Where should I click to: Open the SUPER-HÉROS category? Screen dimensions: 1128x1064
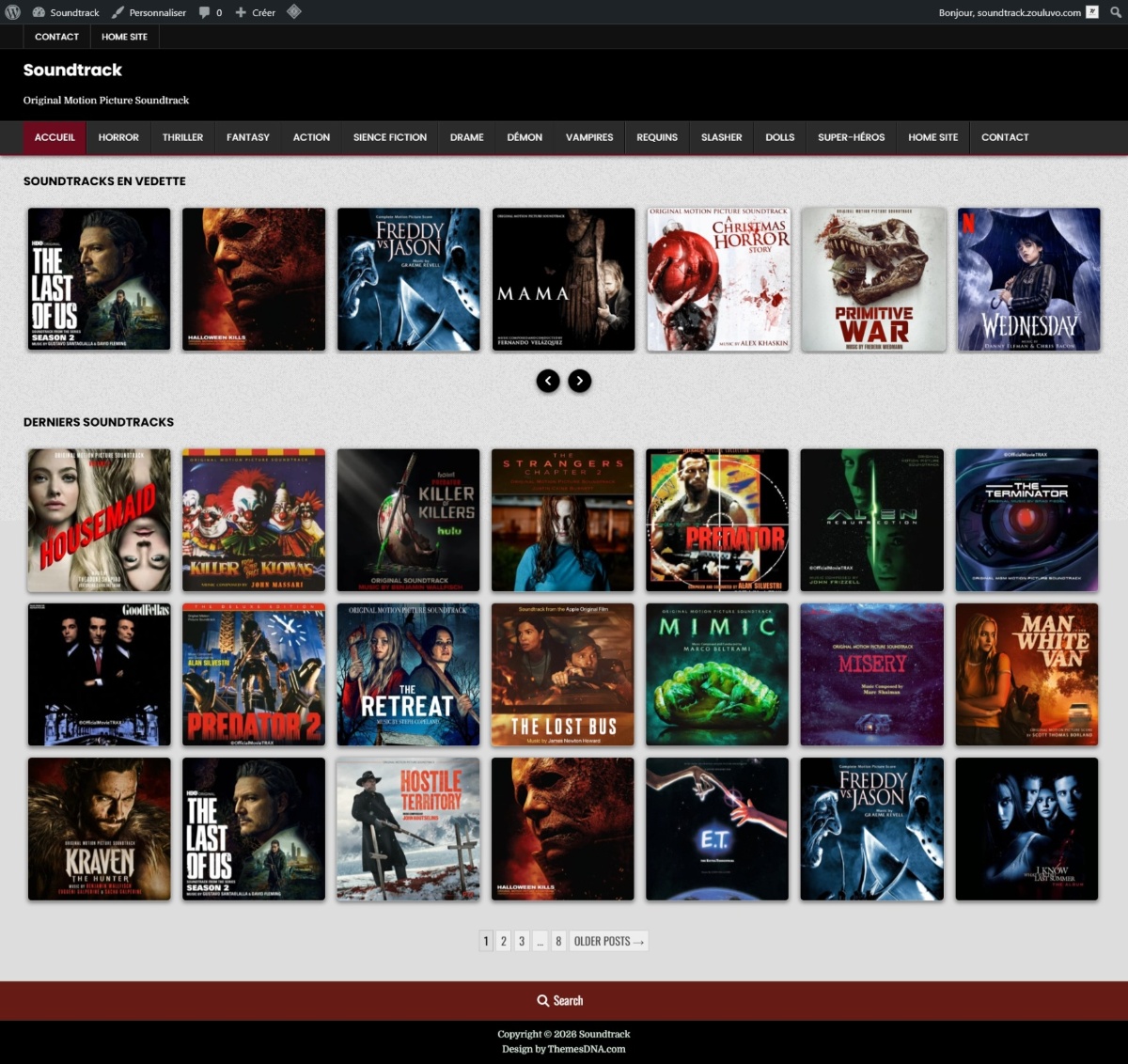(852, 137)
